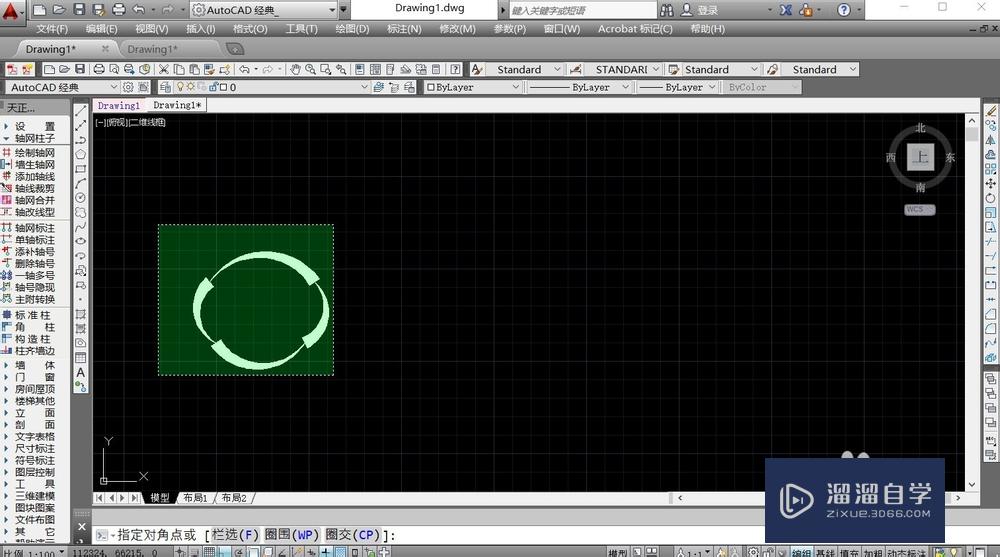The image size is (1000, 557).
Task: Switch to the 布局1 layout tab
Action: (x=195, y=498)
